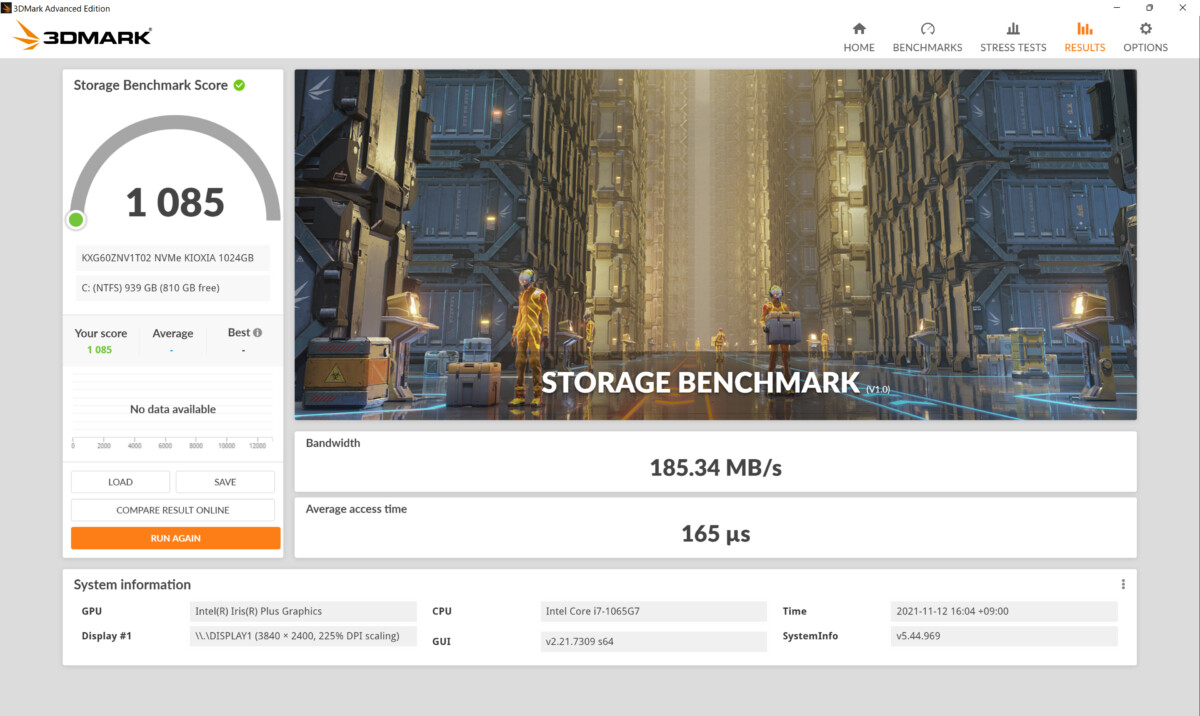
Task: Select the SystemInfo version v5.44.969
Action: pyautogui.click(x=1003, y=636)
